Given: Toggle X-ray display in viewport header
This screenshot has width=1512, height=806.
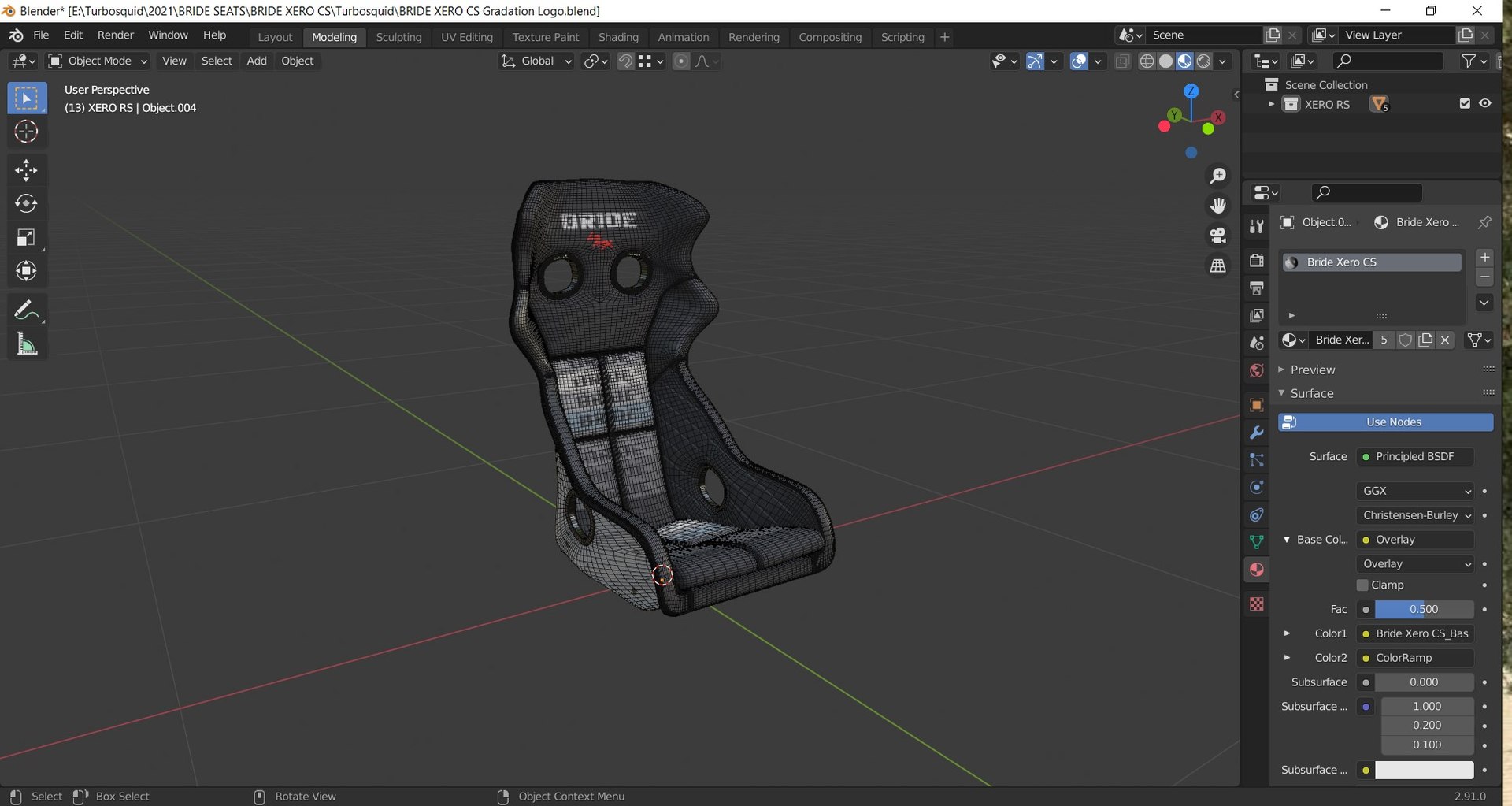Looking at the screenshot, I should pyautogui.click(x=1122, y=61).
